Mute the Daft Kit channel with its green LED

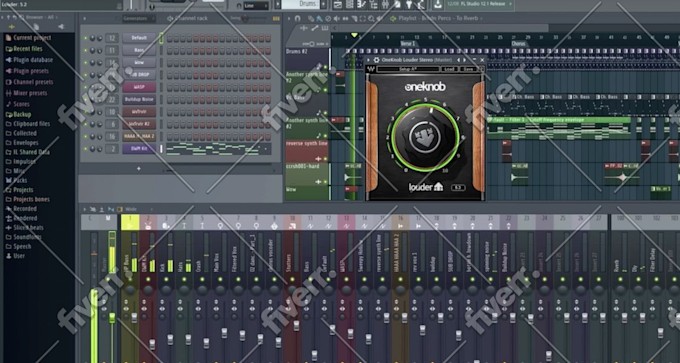[85, 149]
